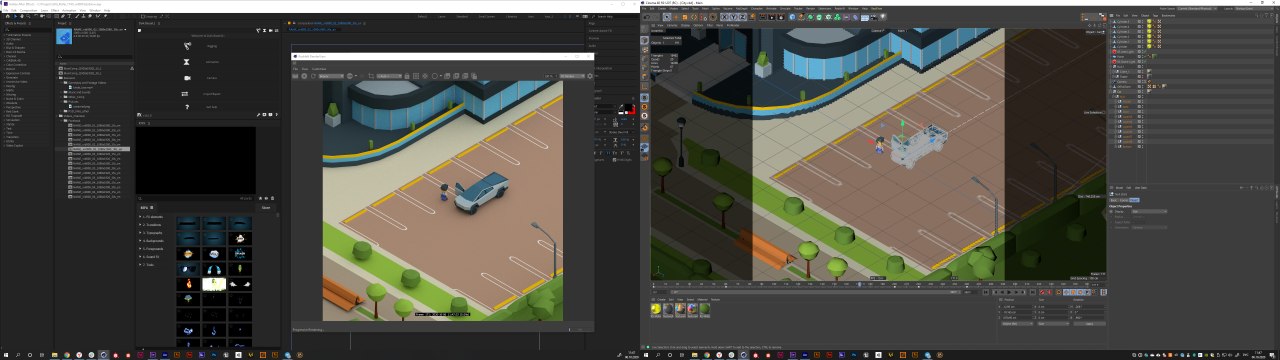Open the Composition menu in After Effects
Viewport: 1280px width, 360px height.
coord(28,11)
